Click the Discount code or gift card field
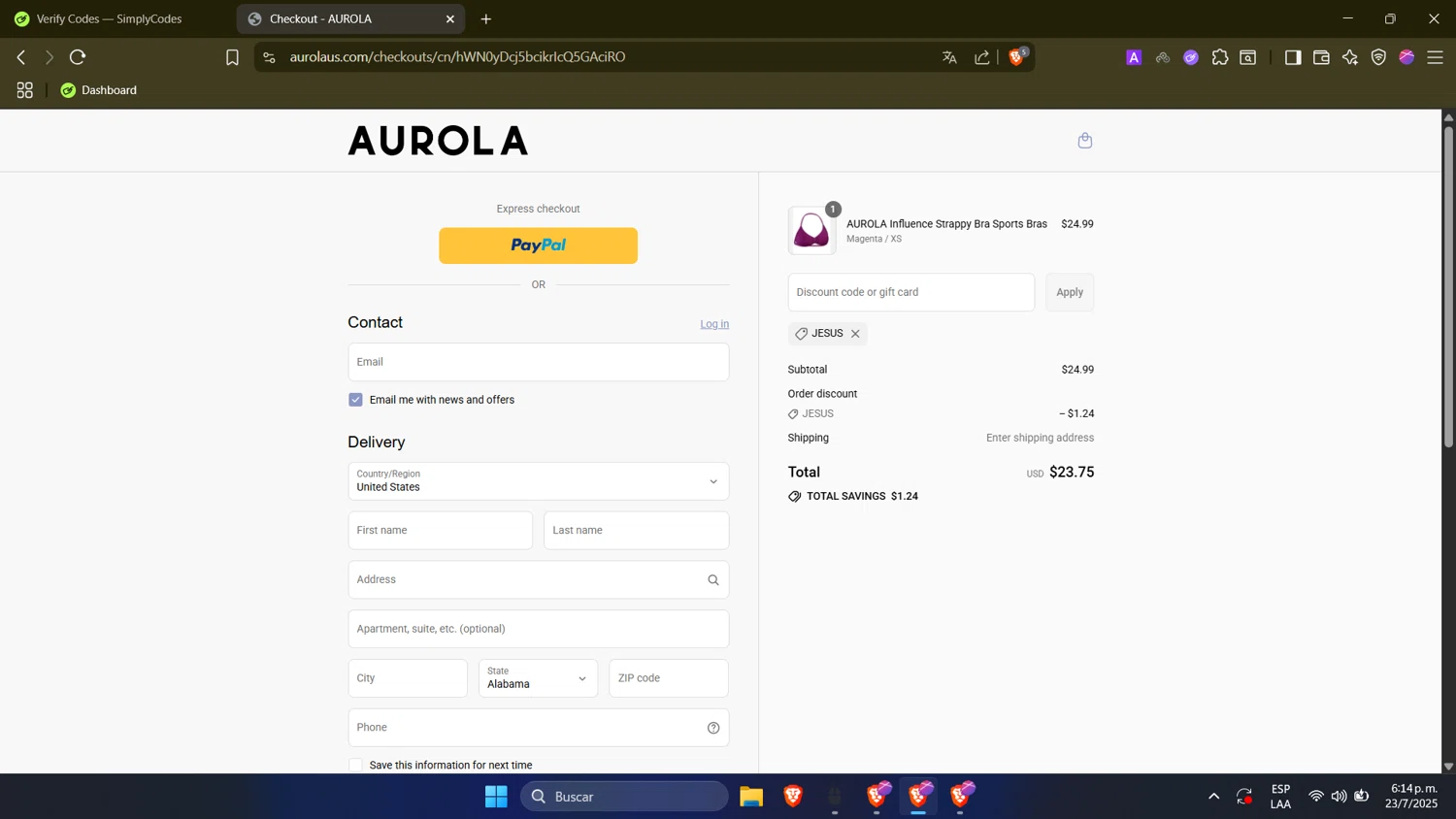Viewport: 1456px width, 819px height. (911, 292)
